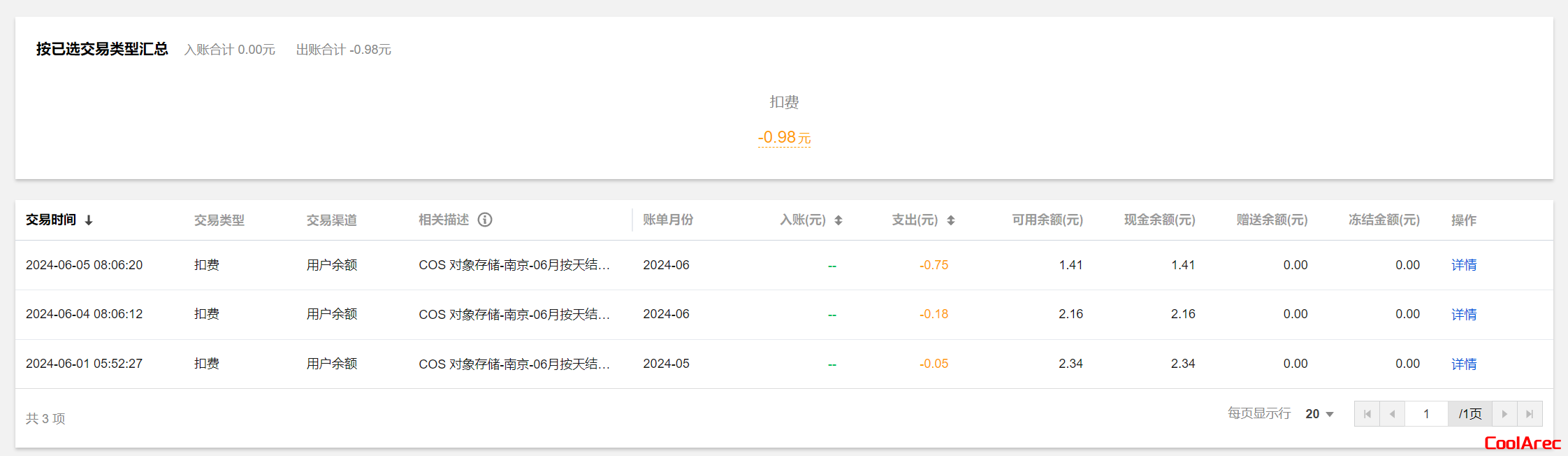Click the 账单月份 column header
Image resolution: width=1568 pixels, height=456 pixels.
point(668,220)
